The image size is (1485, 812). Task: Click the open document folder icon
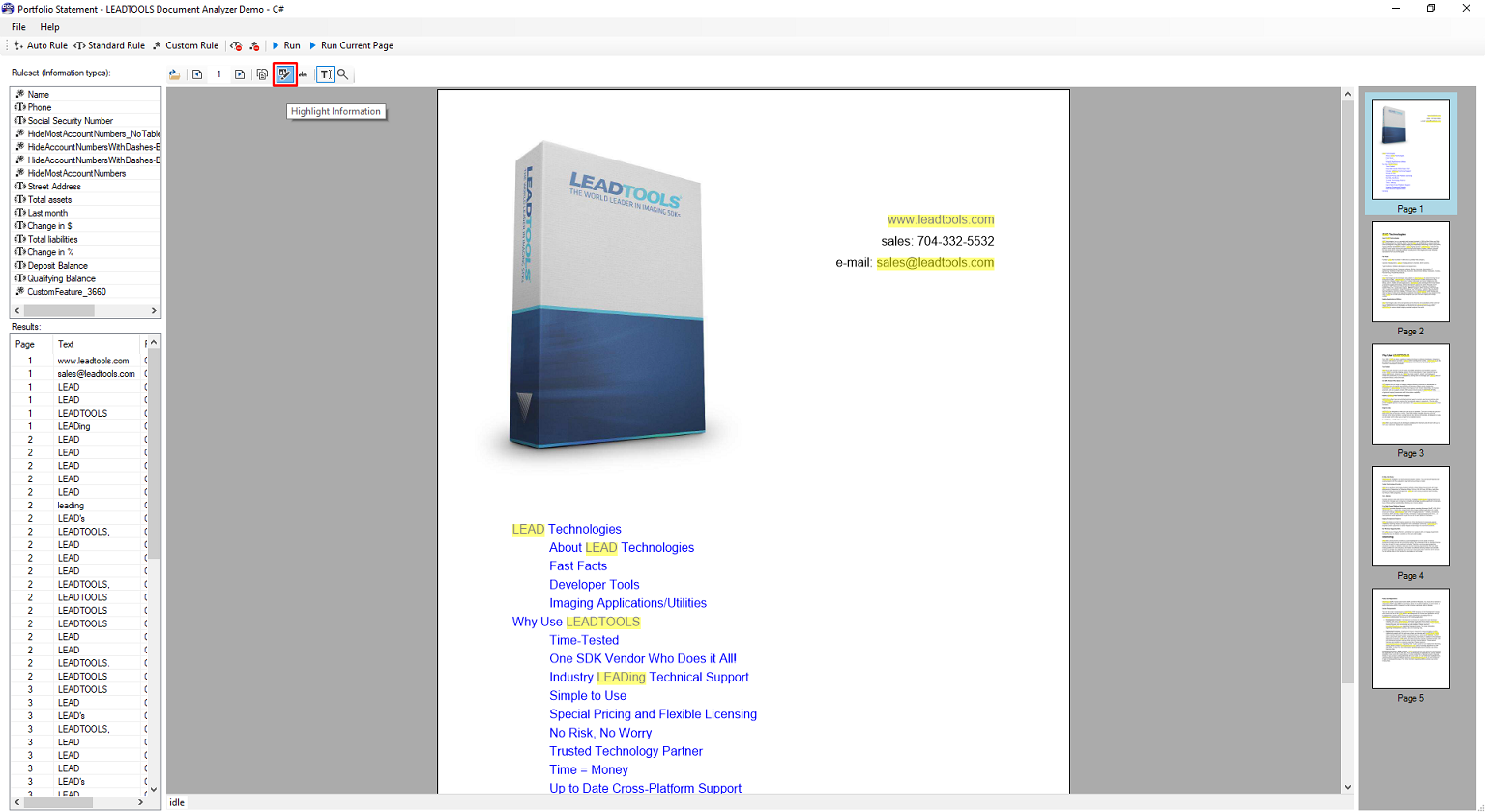click(175, 74)
